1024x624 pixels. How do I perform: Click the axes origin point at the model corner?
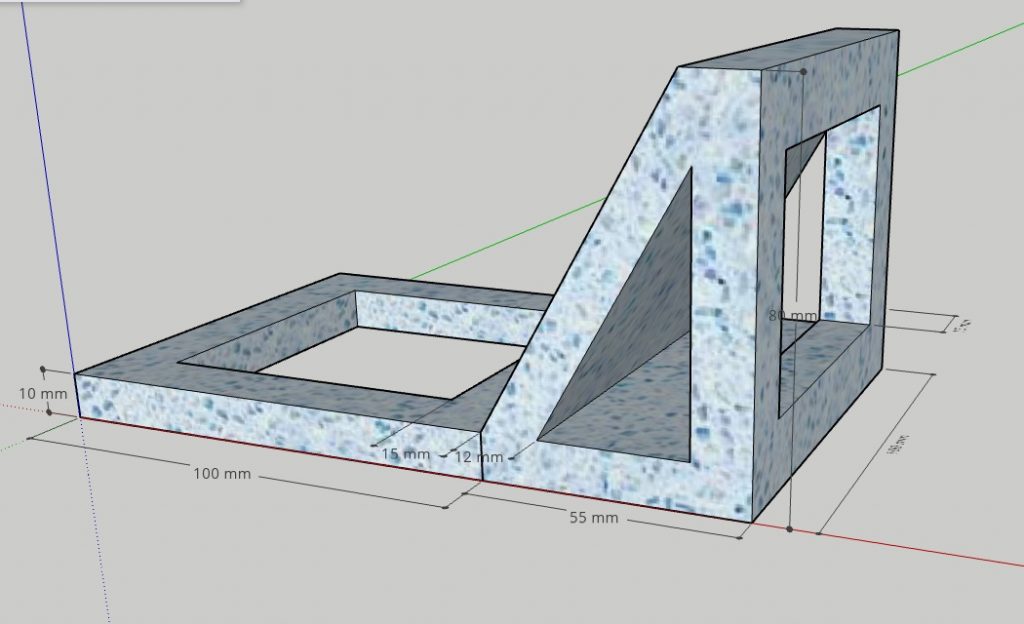point(77,417)
